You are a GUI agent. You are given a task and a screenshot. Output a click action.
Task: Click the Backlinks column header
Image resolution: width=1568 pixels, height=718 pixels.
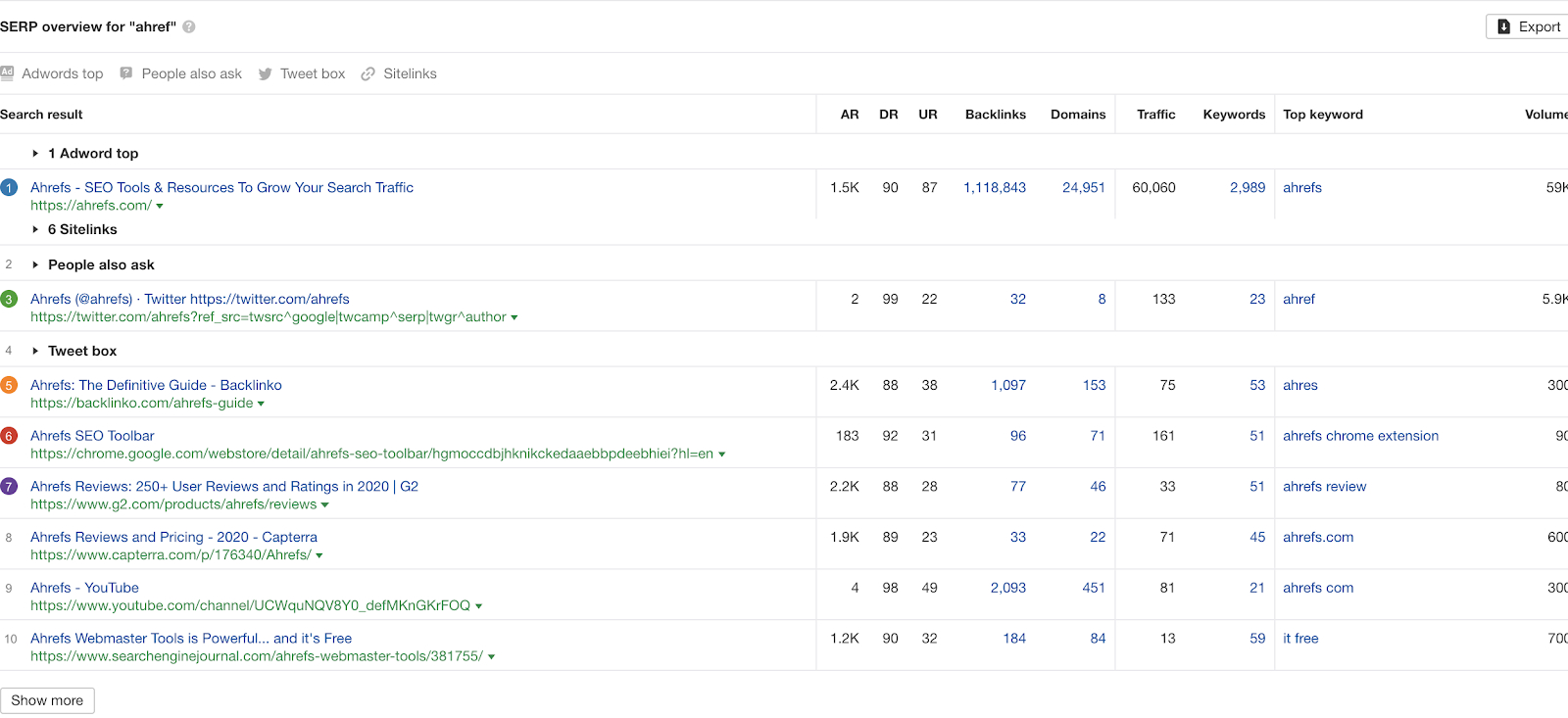coord(996,115)
